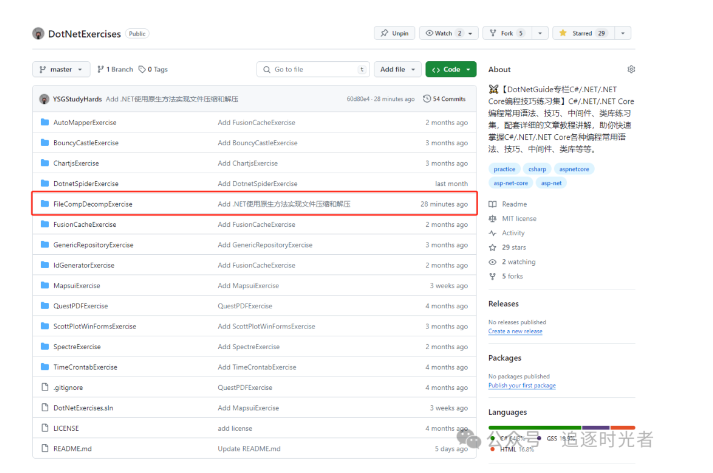Open commit message Add ChartjsExercise
The image size is (713, 473).
click(x=247, y=163)
